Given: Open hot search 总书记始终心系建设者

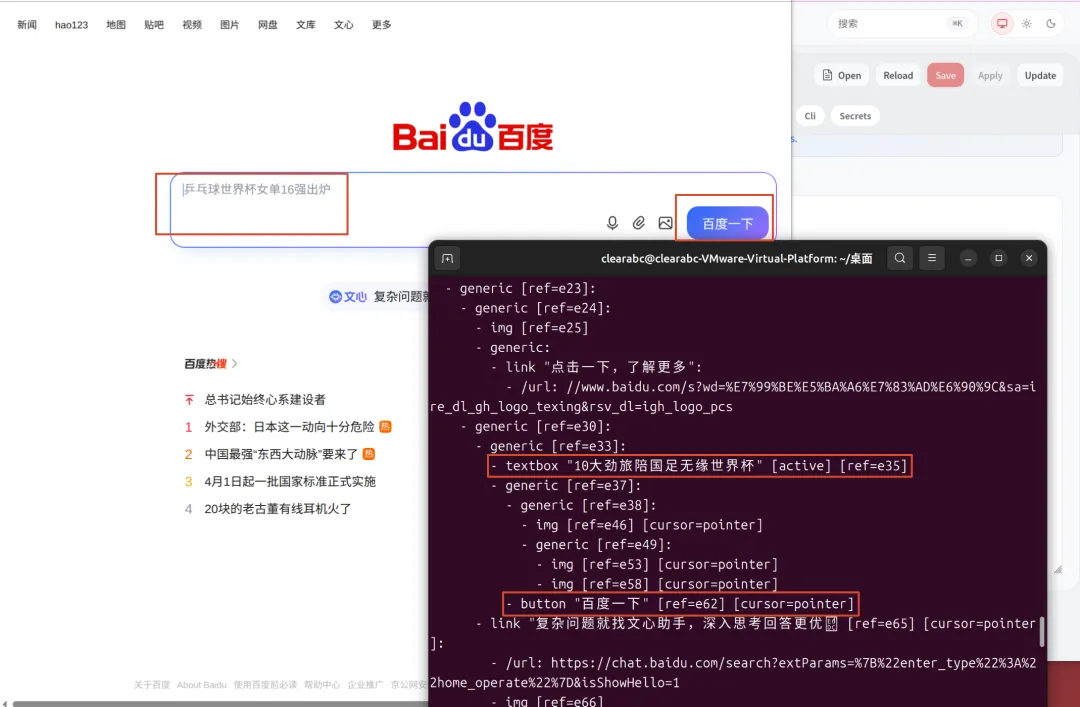Looking at the screenshot, I should pos(264,400).
